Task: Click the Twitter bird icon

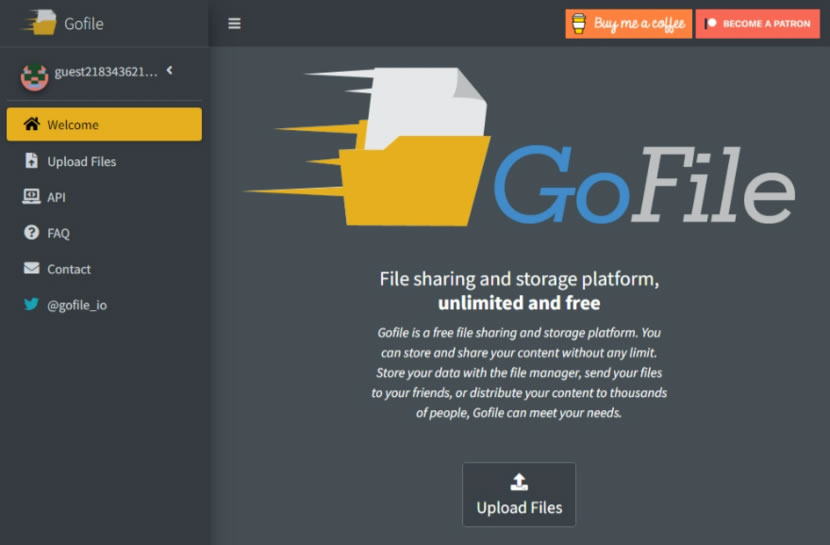Action: (31, 305)
